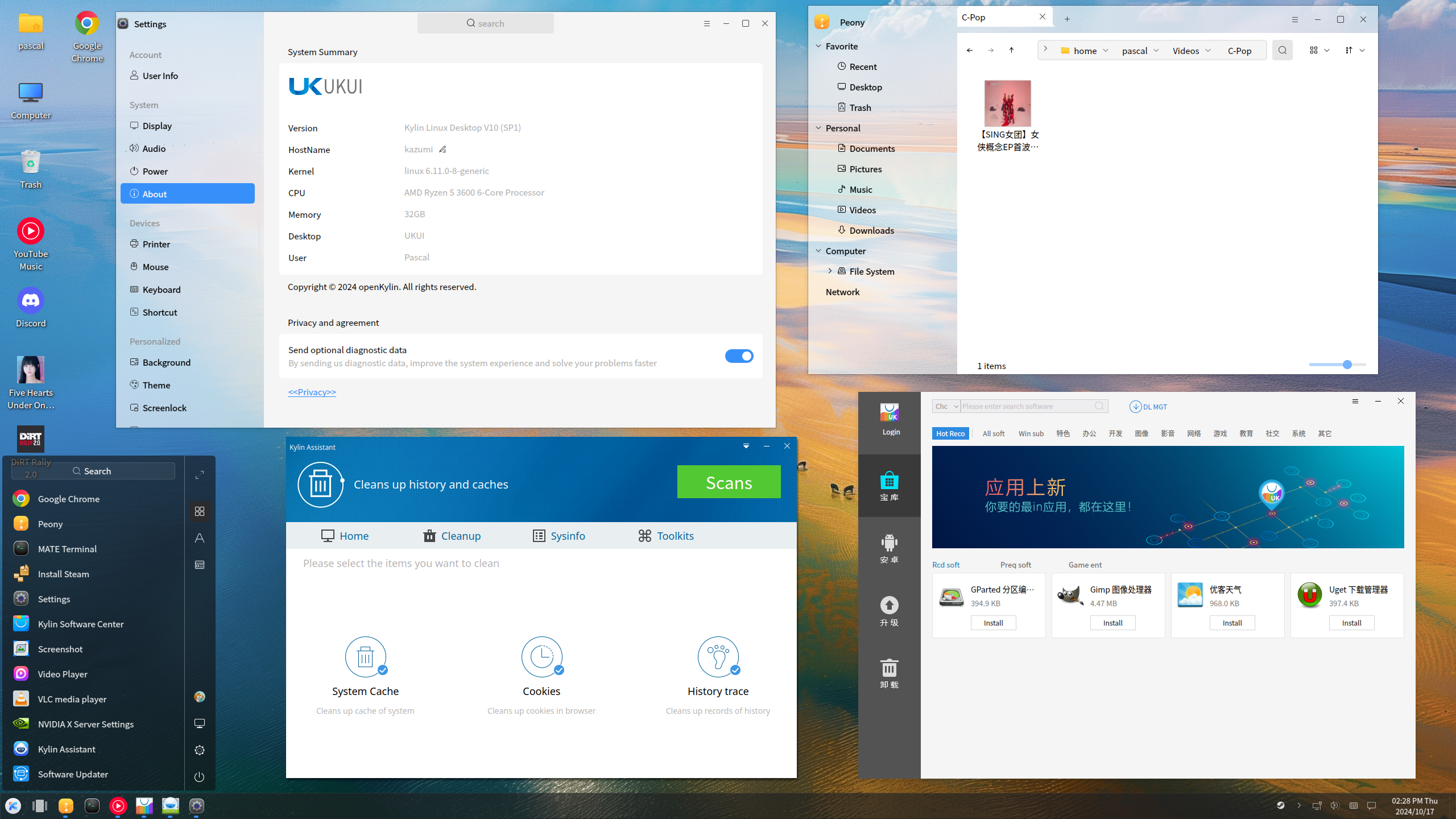The width and height of the screenshot is (1456, 819).
Task: Open the <<Privacy>> link
Action: click(x=312, y=392)
